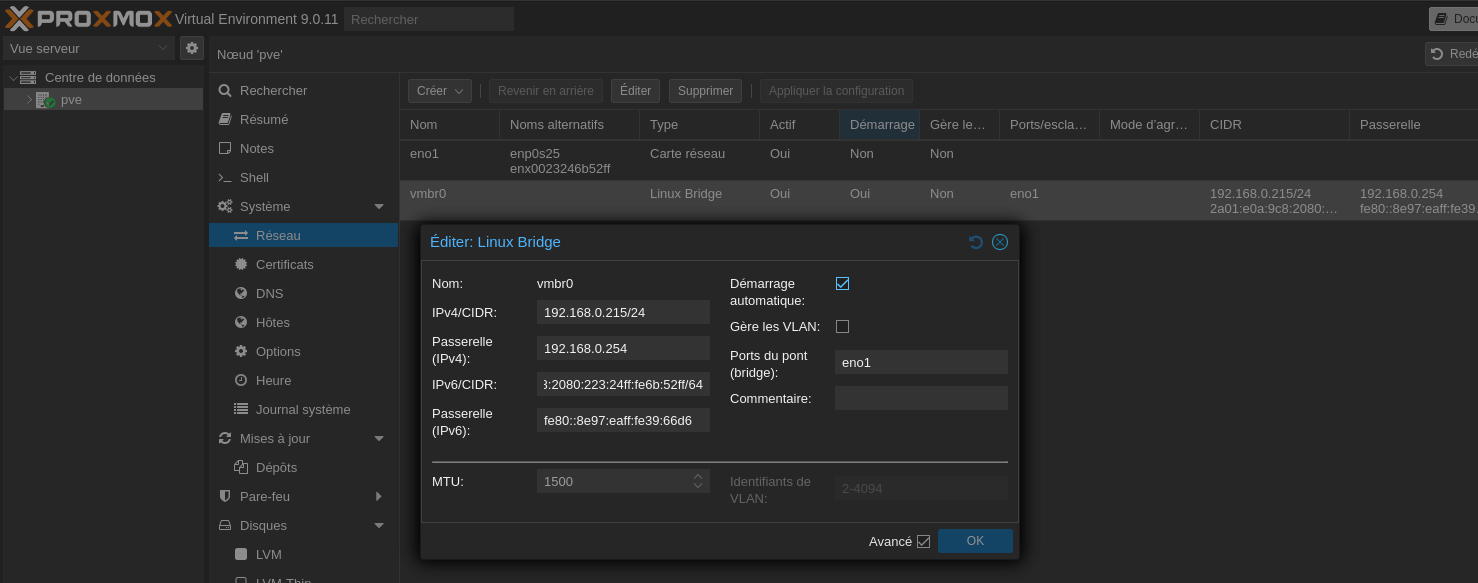Screen dimensions: 1478x583
Task: Collapse the Système section
Action: pyautogui.click(x=379, y=207)
